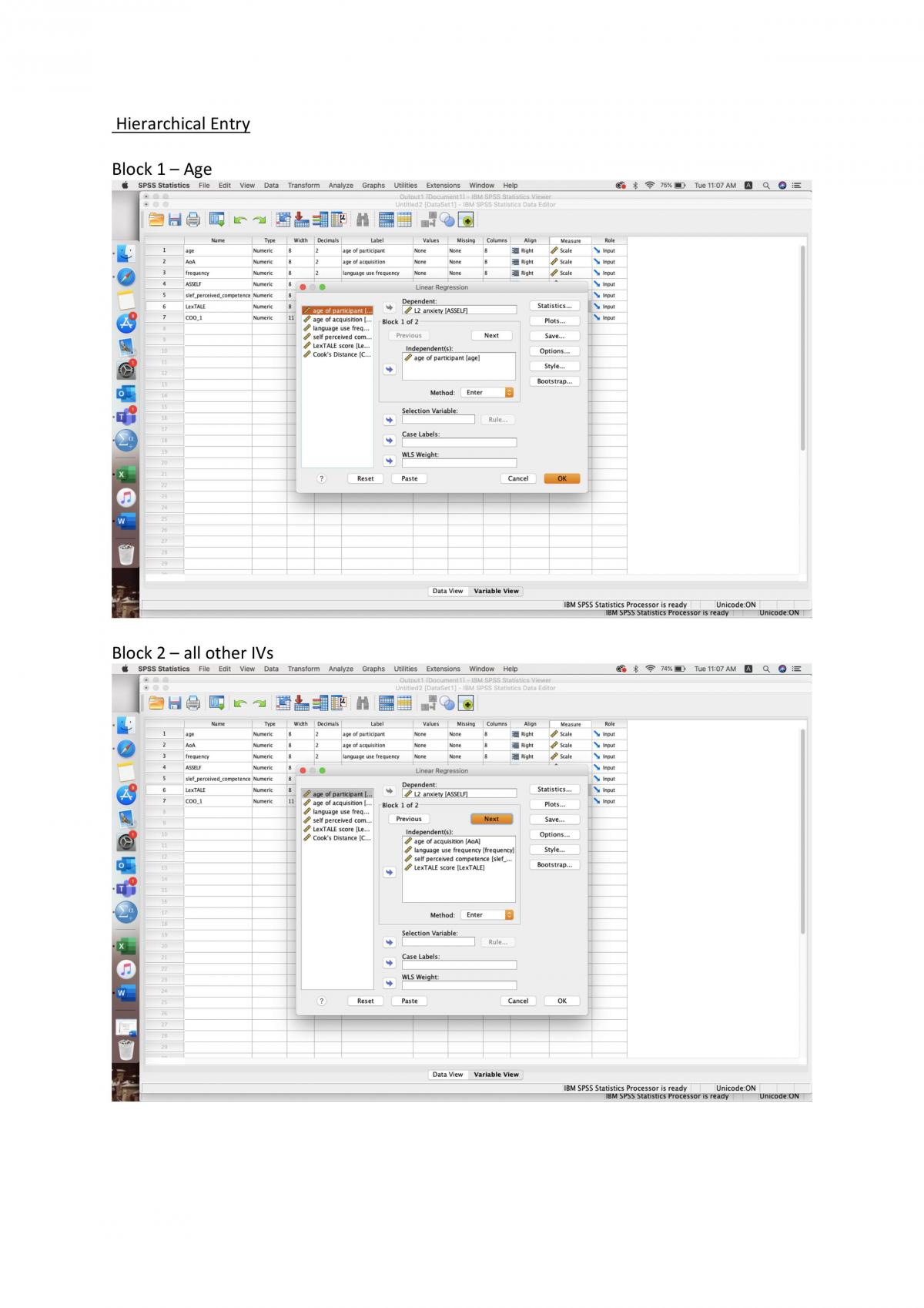The height and width of the screenshot is (1308, 924).
Task: Click the binoculars Find icon in Block 2 screenshot
Action: (x=362, y=703)
